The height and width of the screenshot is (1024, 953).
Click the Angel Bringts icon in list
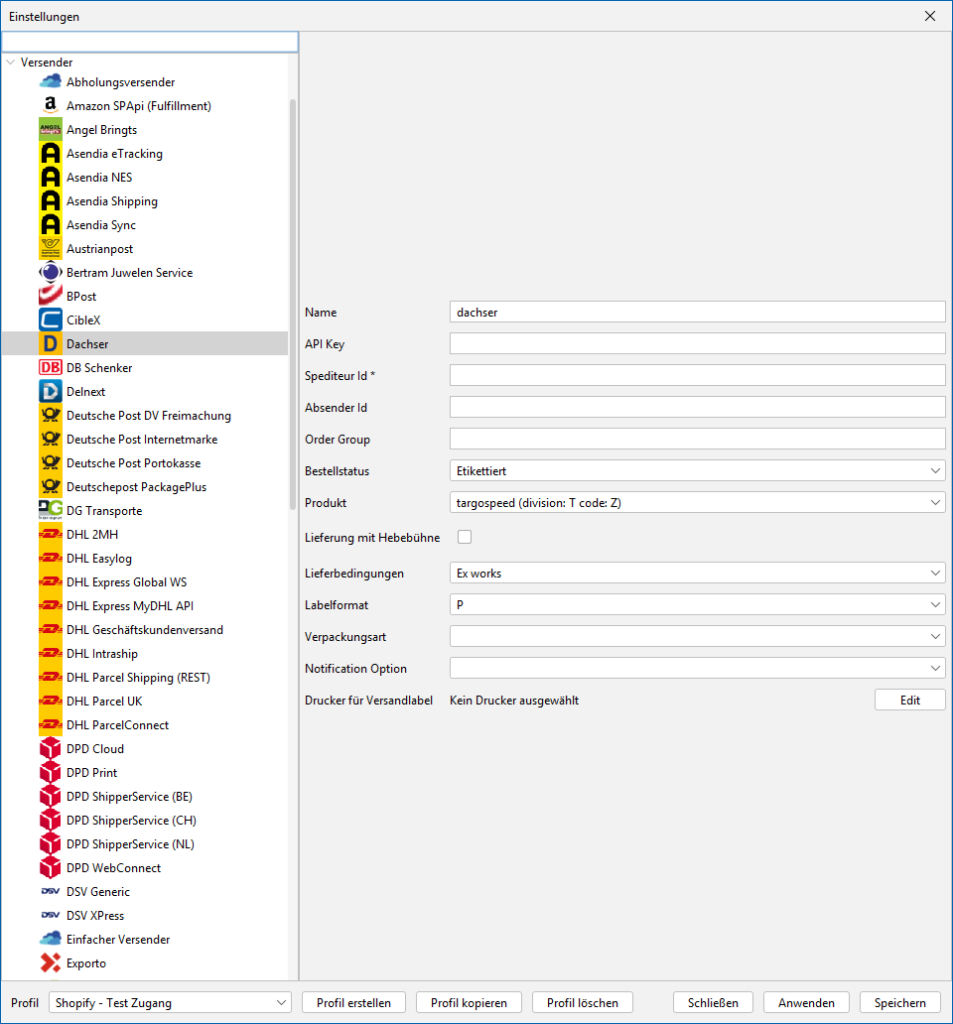tap(50, 130)
